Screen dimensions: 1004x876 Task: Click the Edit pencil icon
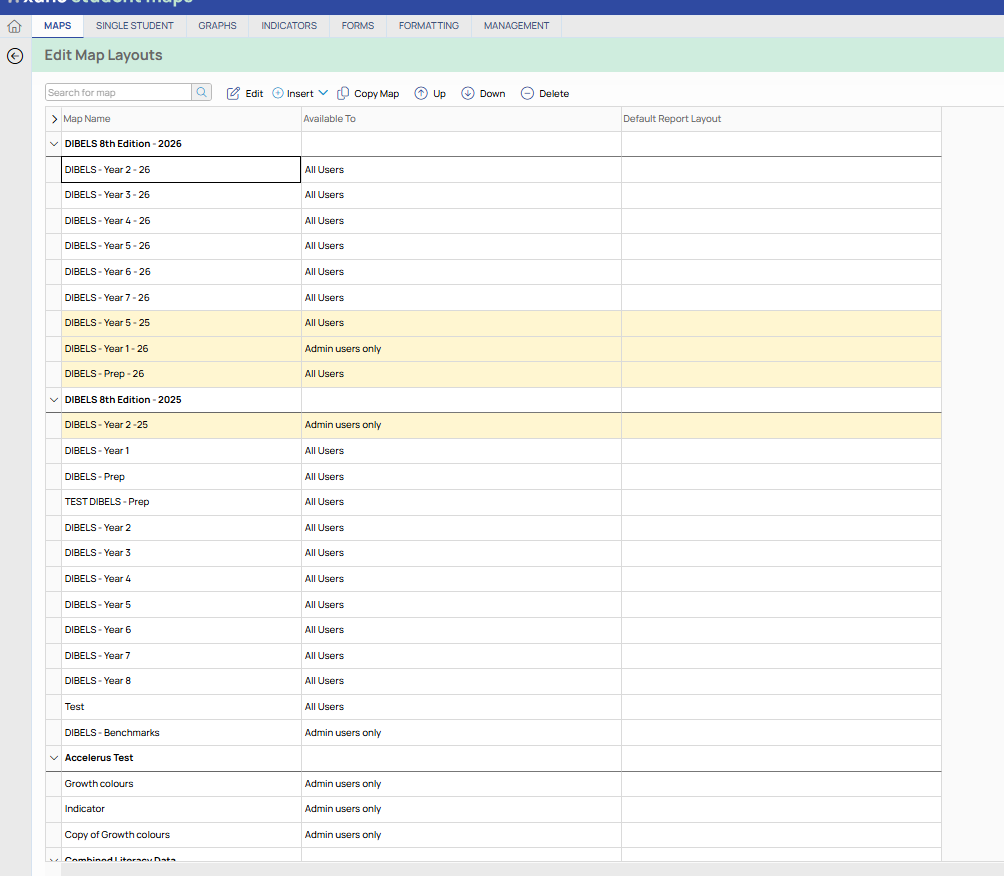pos(233,93)
